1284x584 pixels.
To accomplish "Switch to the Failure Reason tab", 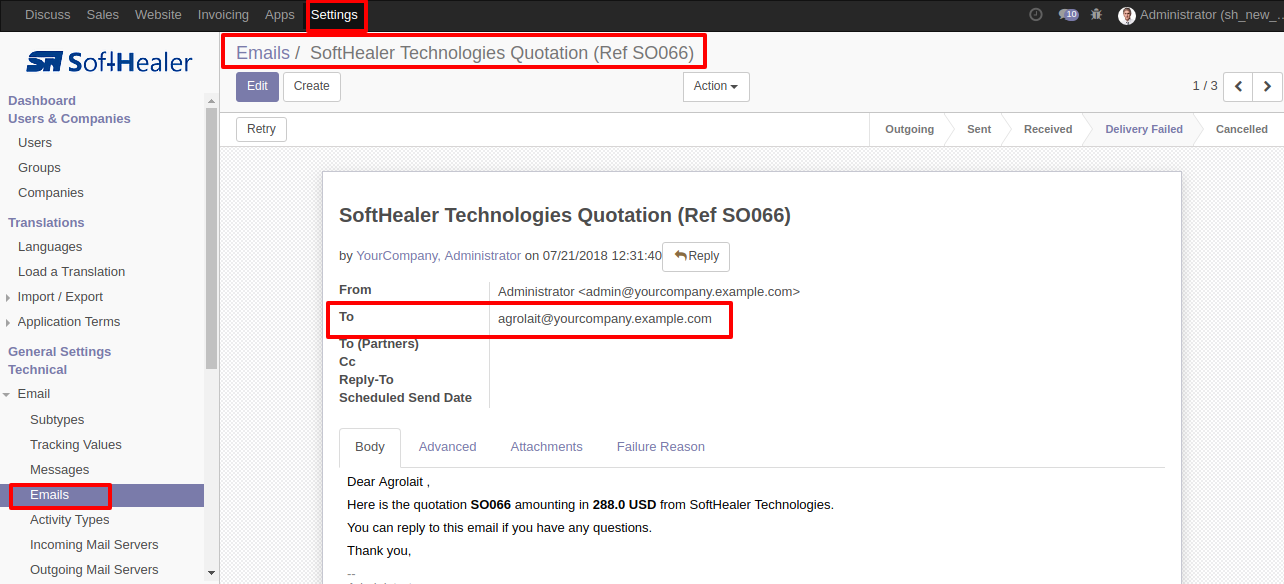I will tap(660, 447).
